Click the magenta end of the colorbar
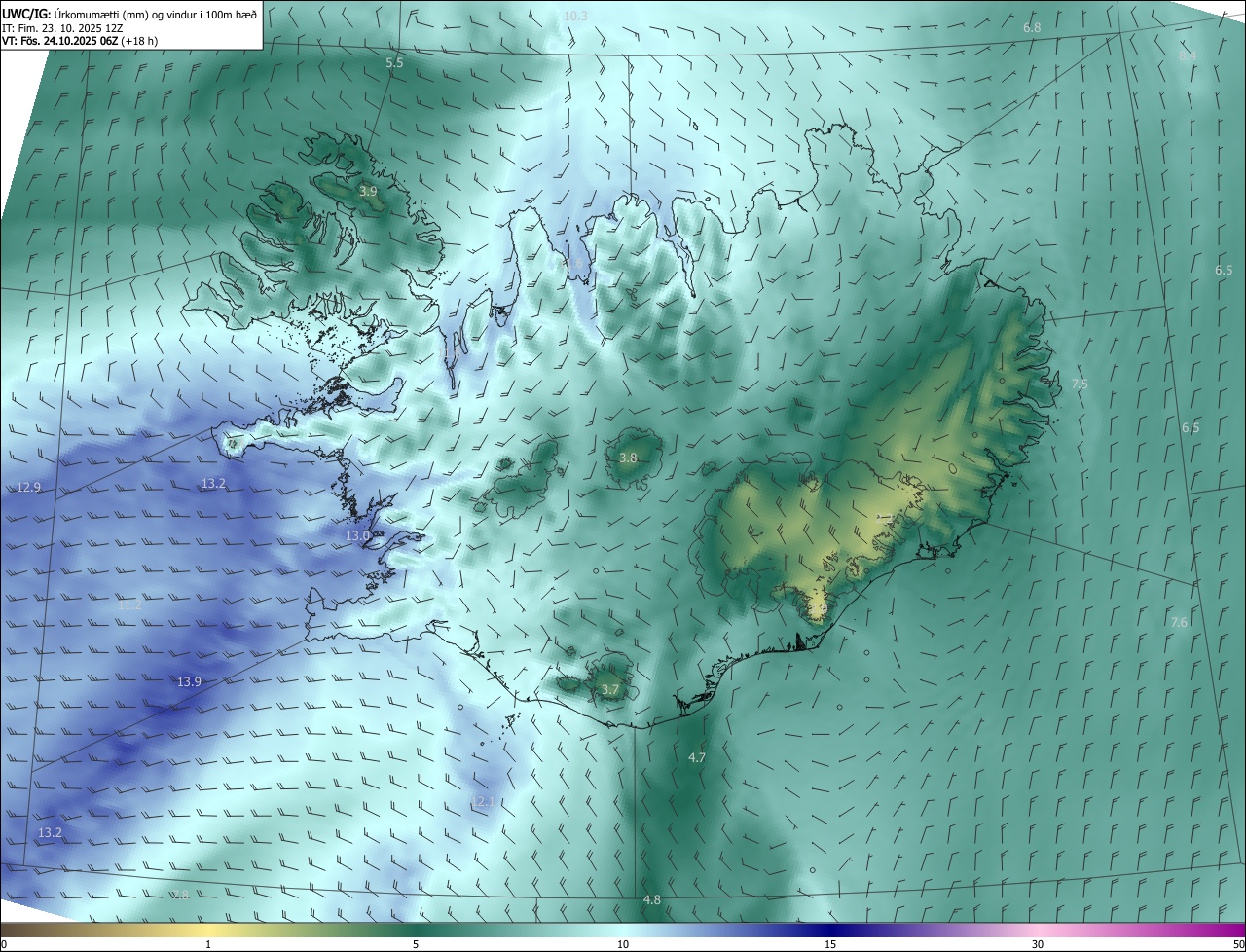This screenshot has width=1246, height=952. click(1231, 930)
